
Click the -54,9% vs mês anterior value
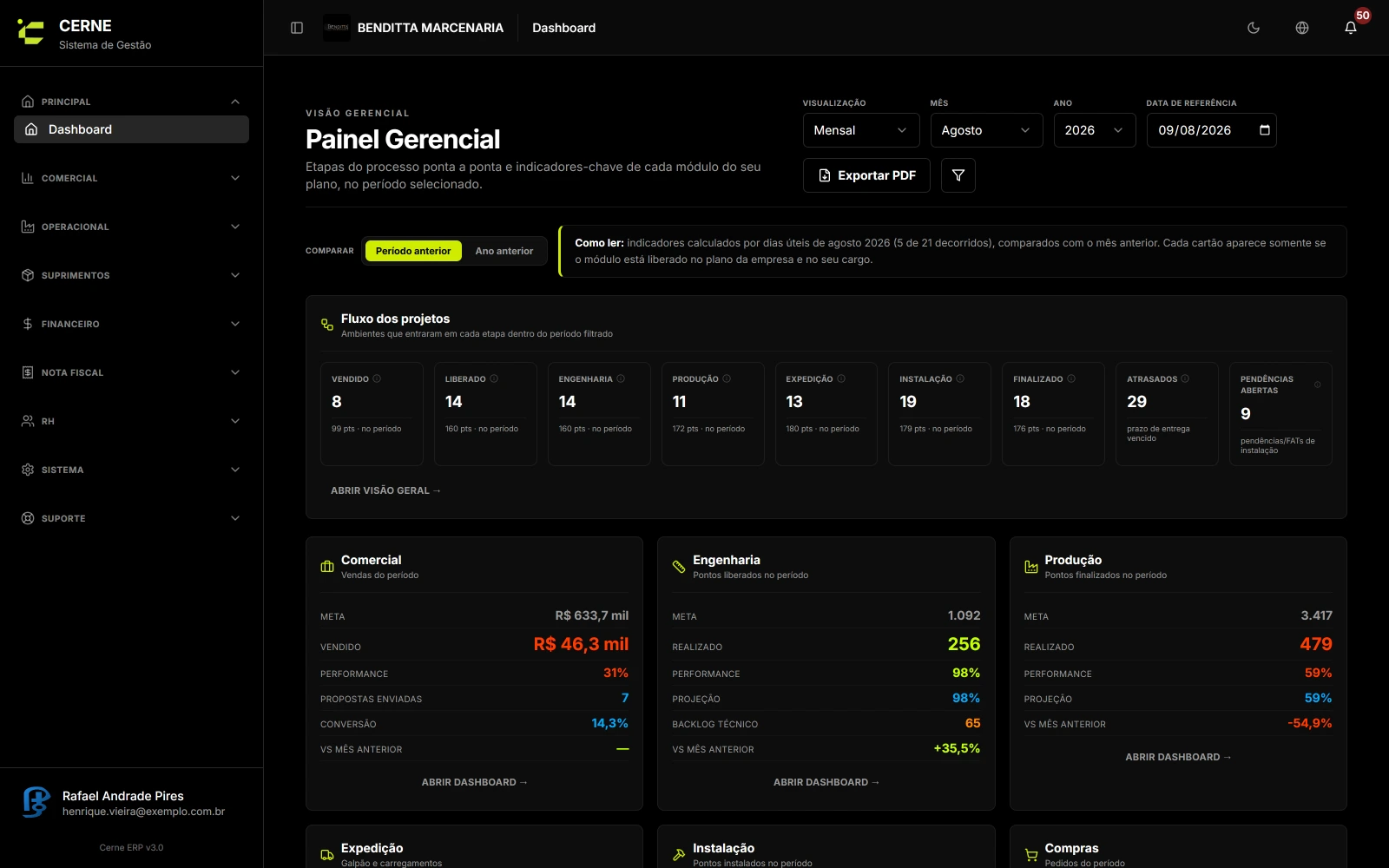[1310, 723]
